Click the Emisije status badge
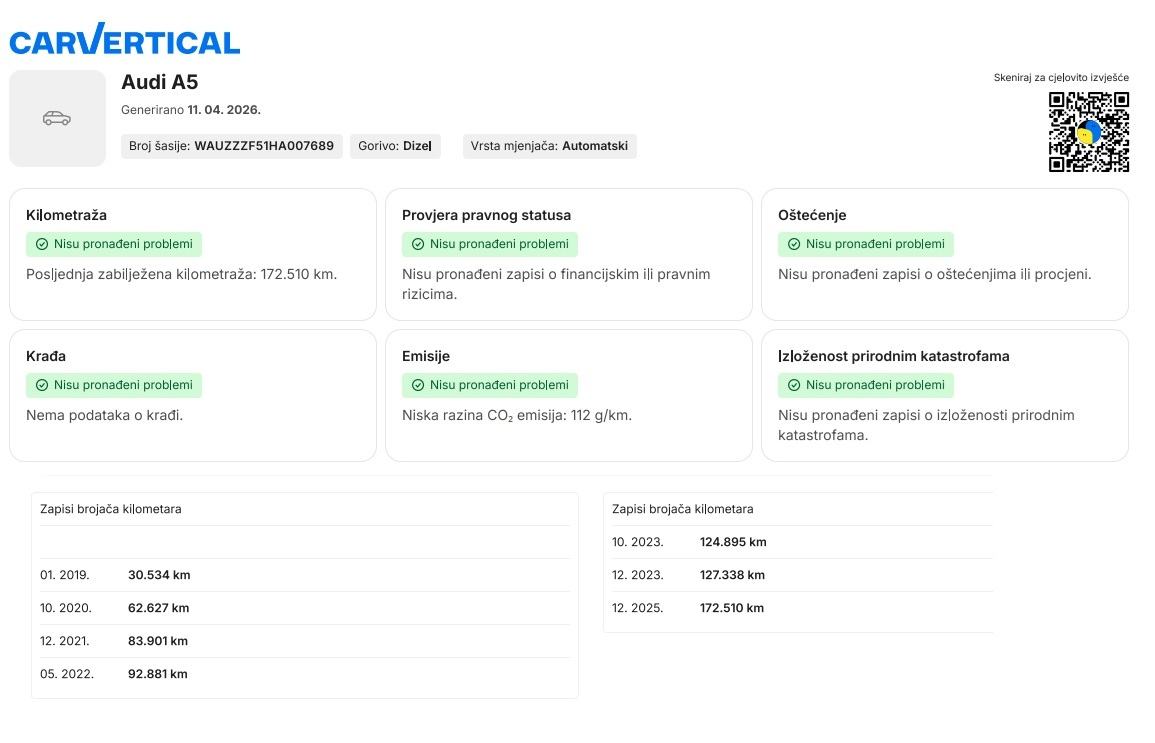The width and height of the screenshot is (1155, 743). click(x=490, y=385)
